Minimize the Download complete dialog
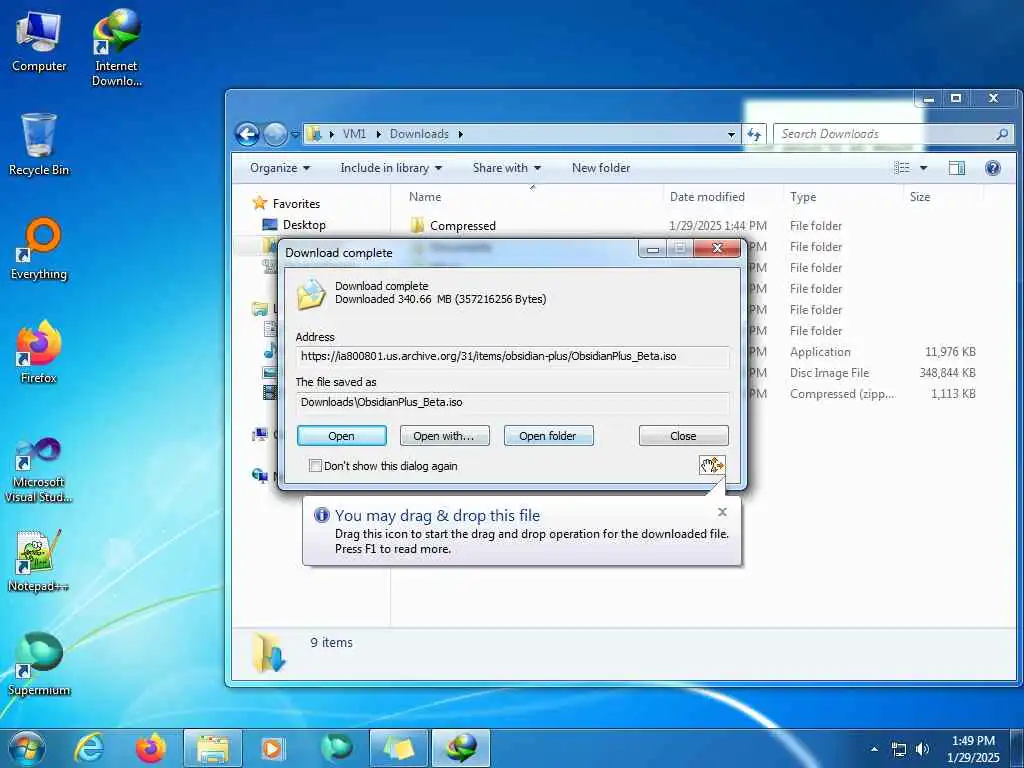 pos(652,249)
